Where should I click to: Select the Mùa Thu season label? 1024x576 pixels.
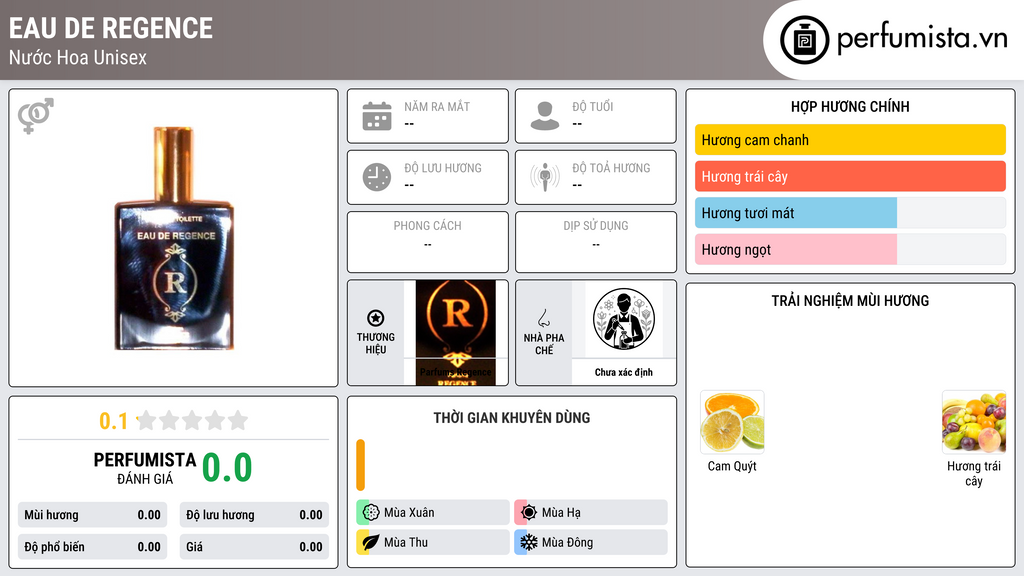(x=406, y=542)
